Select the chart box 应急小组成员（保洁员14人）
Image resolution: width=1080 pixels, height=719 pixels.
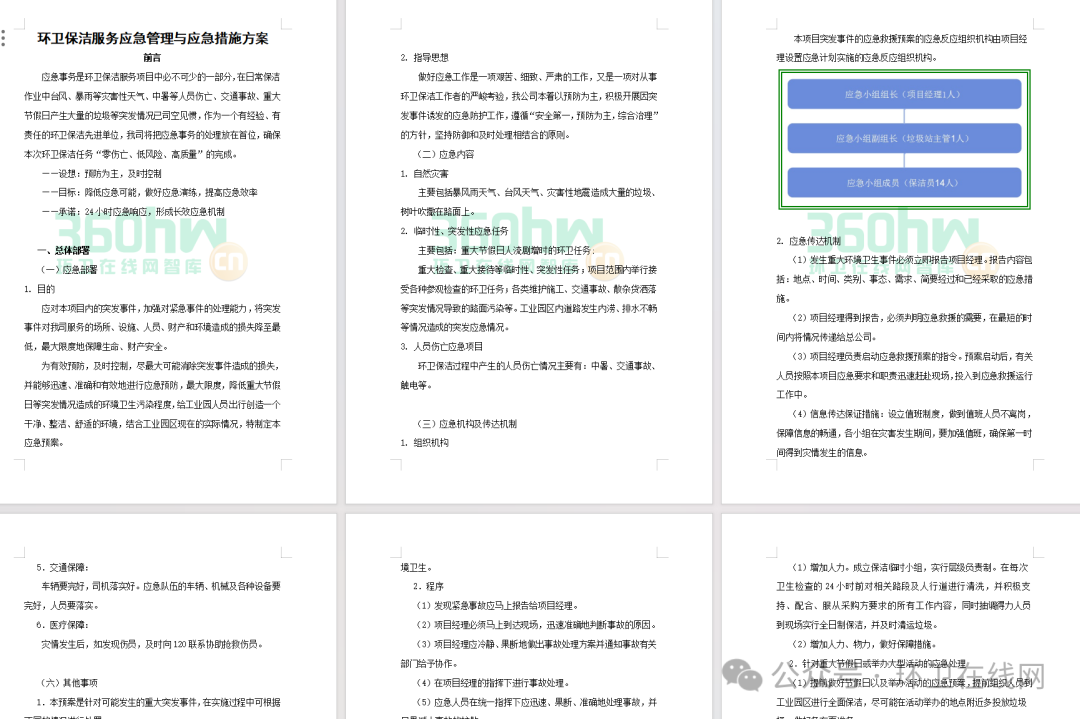tap(904, 183)
